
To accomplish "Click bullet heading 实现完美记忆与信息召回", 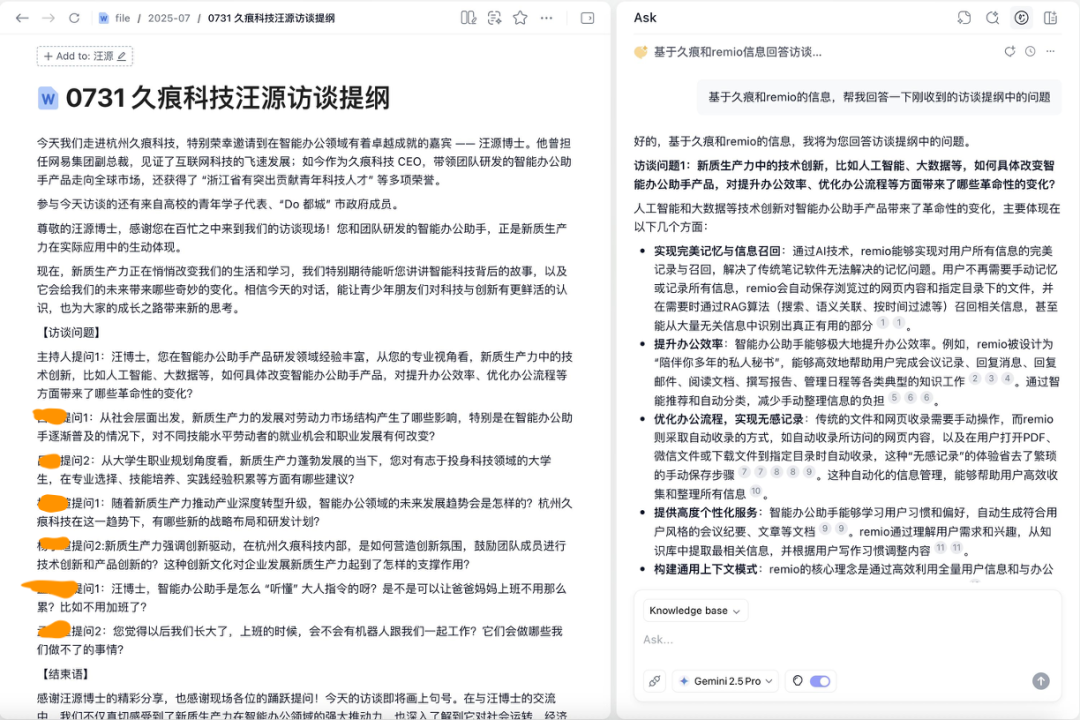I will [717, 251].
